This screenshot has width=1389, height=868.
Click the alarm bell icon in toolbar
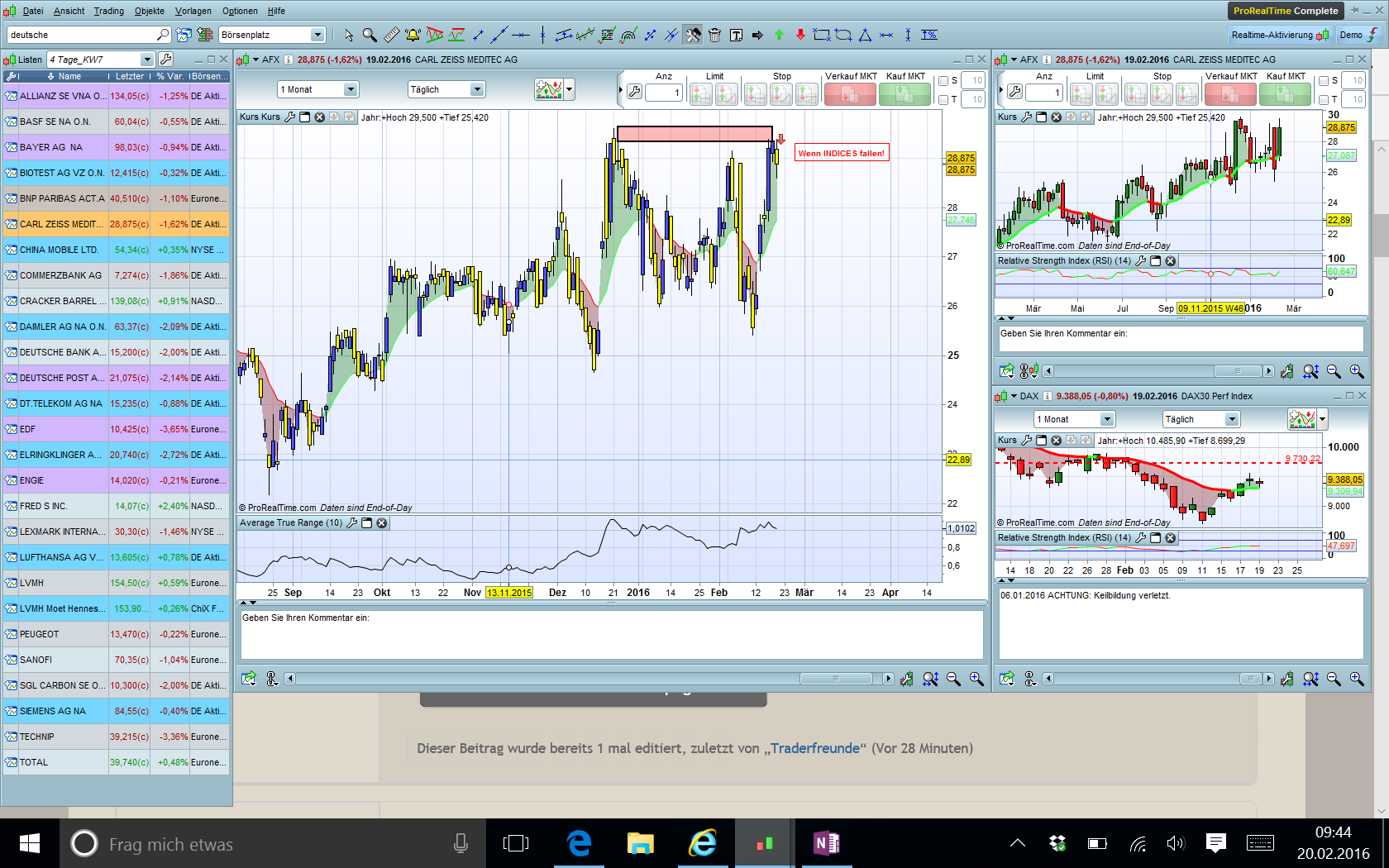coord(413,35)
